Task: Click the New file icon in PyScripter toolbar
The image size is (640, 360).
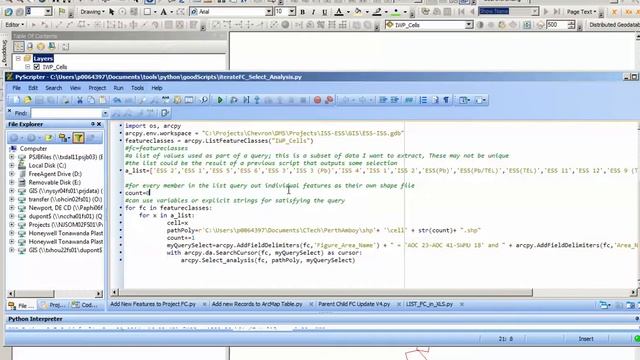Action: 16,100
